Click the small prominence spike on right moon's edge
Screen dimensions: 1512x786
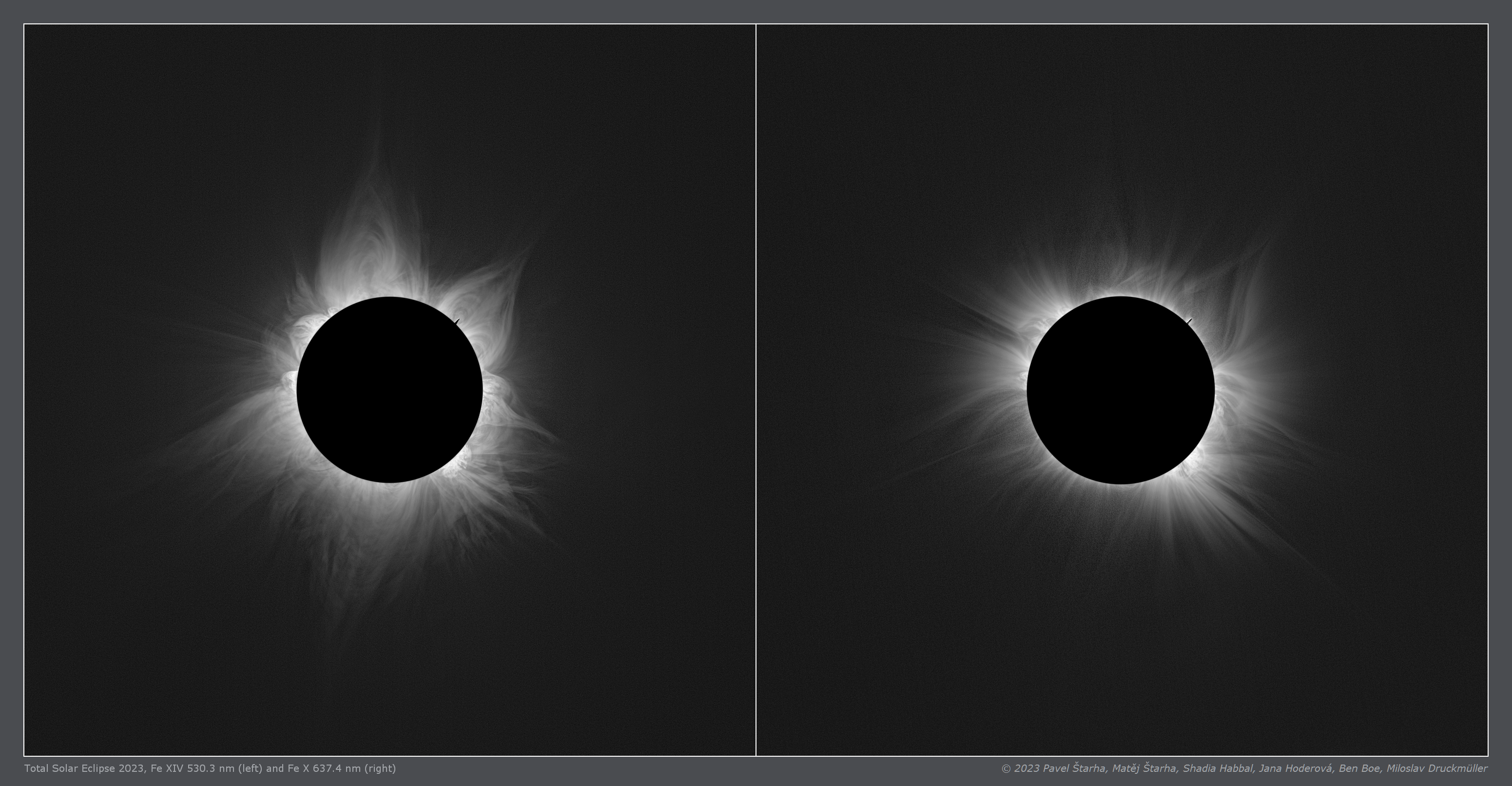(x=1189, y=321)
